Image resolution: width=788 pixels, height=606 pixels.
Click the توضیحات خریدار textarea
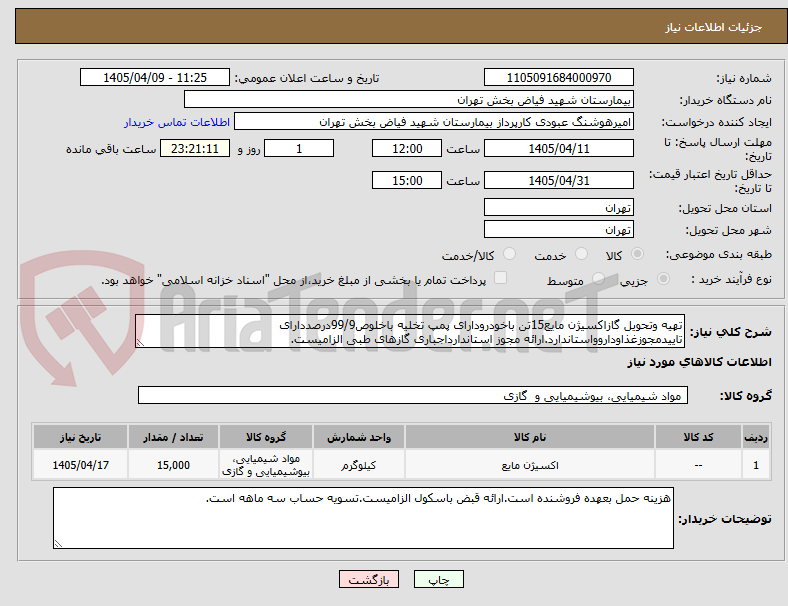(363, 518)
